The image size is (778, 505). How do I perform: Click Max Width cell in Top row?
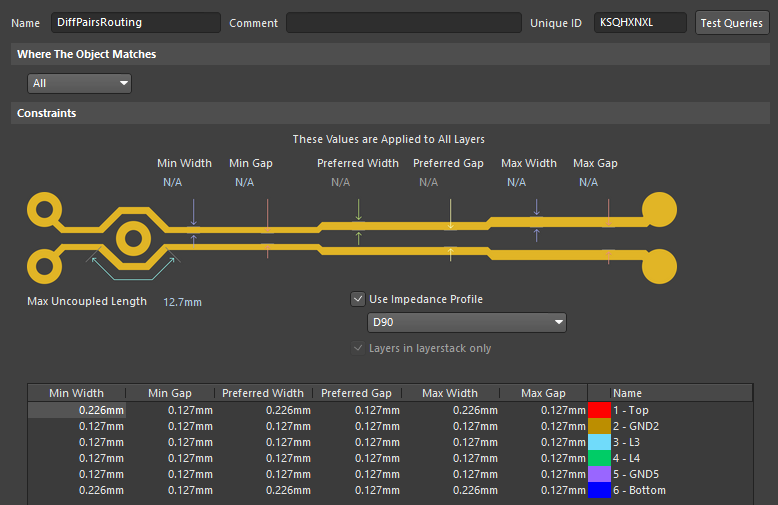click(451, 410)
